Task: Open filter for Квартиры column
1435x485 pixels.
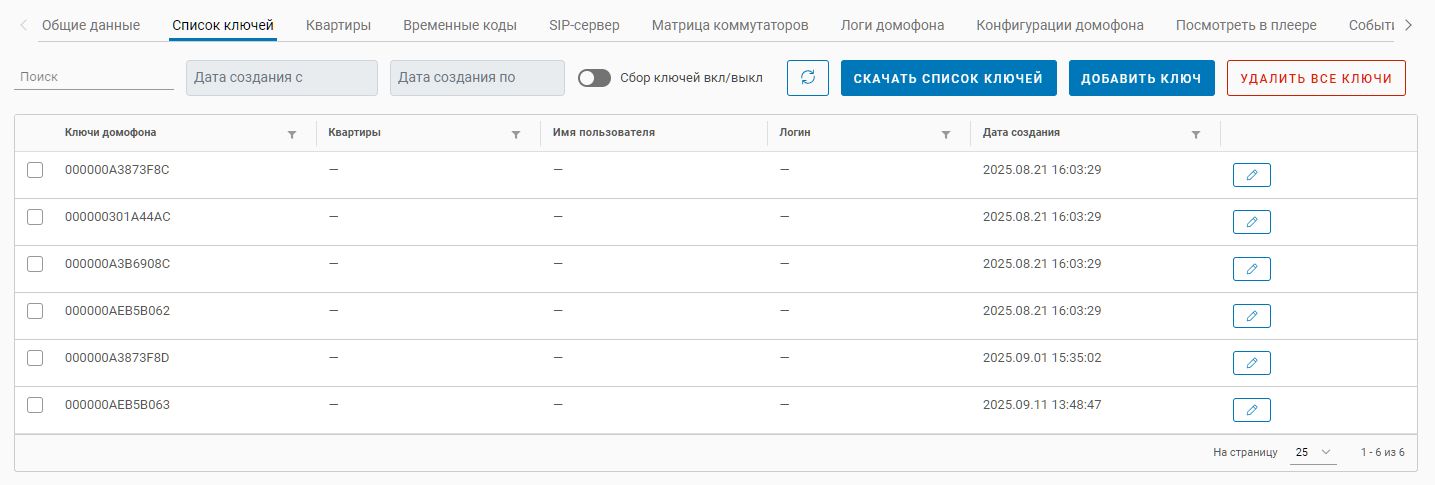Action: pos(516,134)
